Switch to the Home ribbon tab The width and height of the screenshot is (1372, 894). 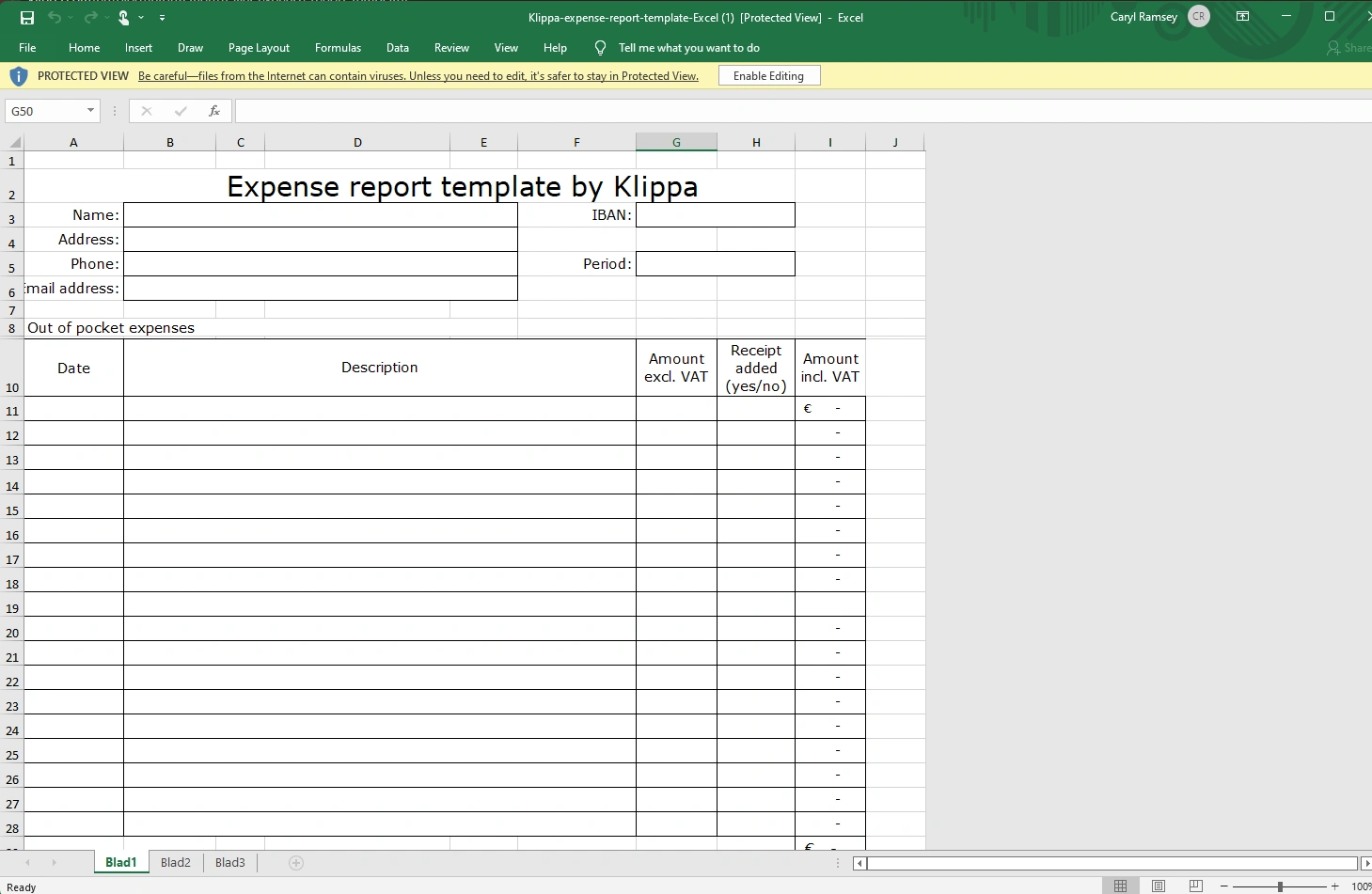84,48
